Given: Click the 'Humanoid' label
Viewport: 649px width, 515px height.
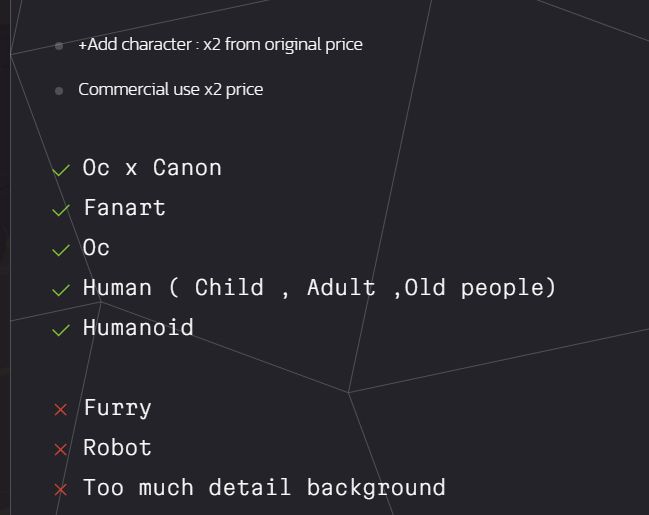Looking at the screenshot, I should pos(138,327).
